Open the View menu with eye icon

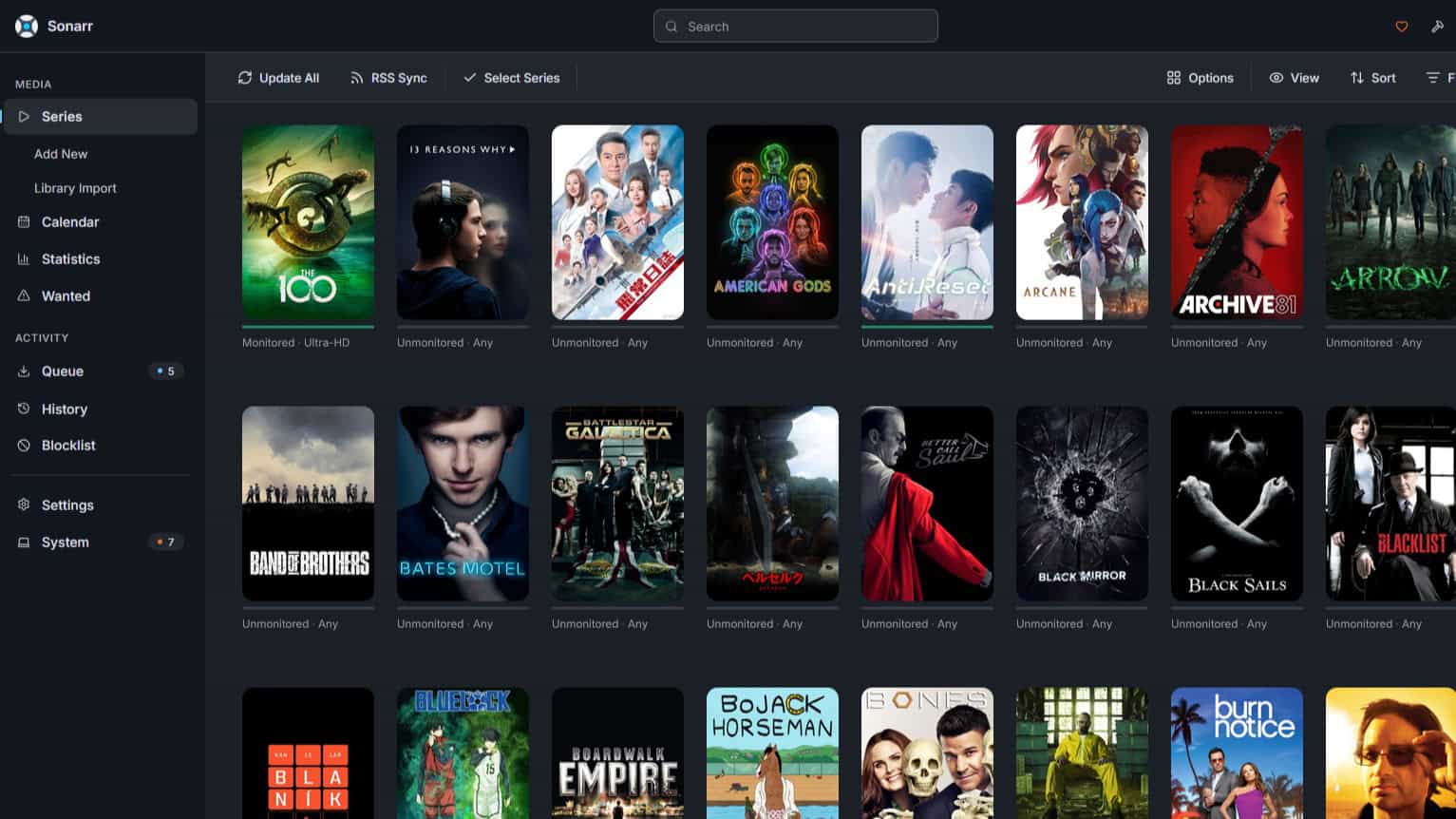(x=1294, y=78)
